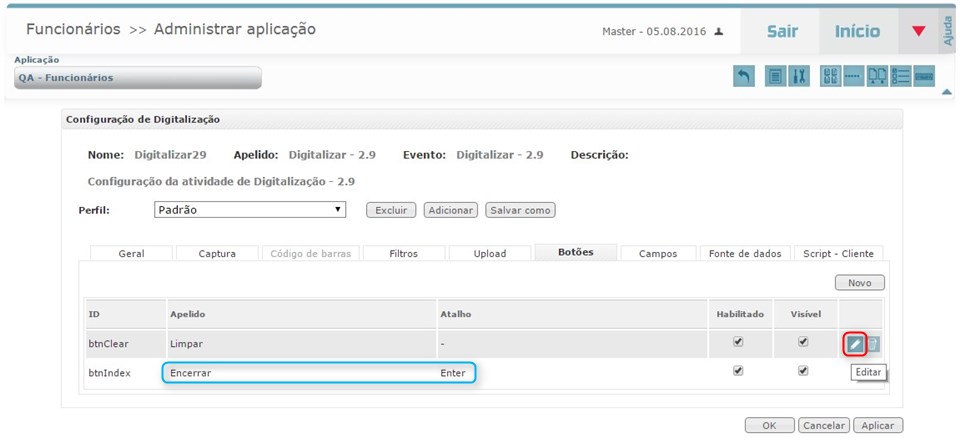Viewport: 960px width, 443px height.
Task: Click the Início button
Action: pos(857,31)
